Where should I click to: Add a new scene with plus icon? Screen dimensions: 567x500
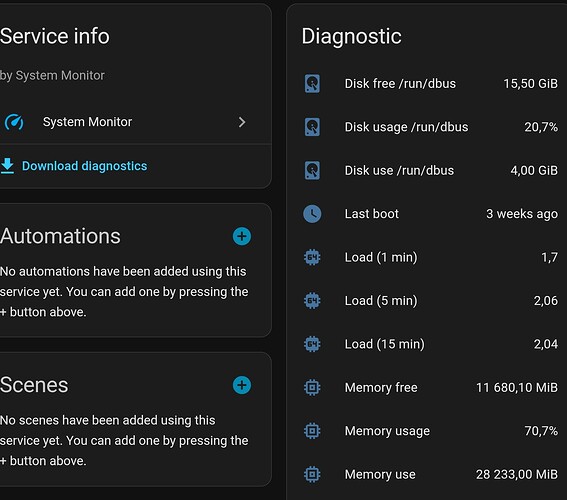click(242, 385)
